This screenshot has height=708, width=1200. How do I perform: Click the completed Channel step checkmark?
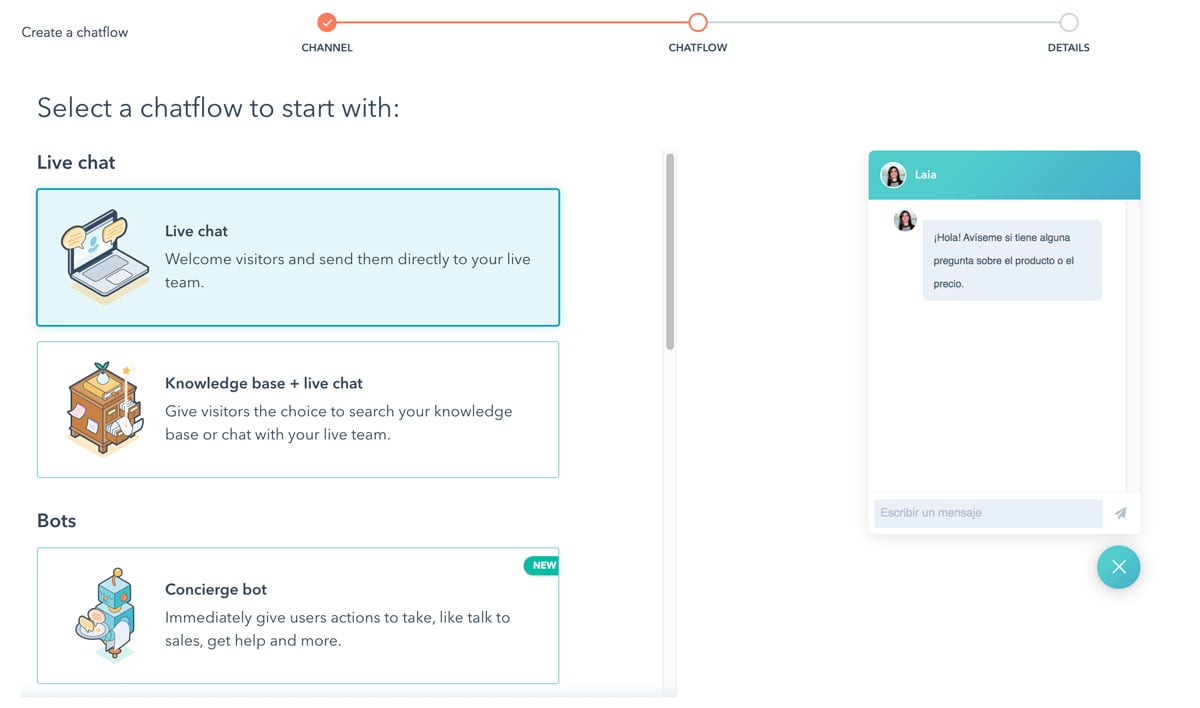327,21
